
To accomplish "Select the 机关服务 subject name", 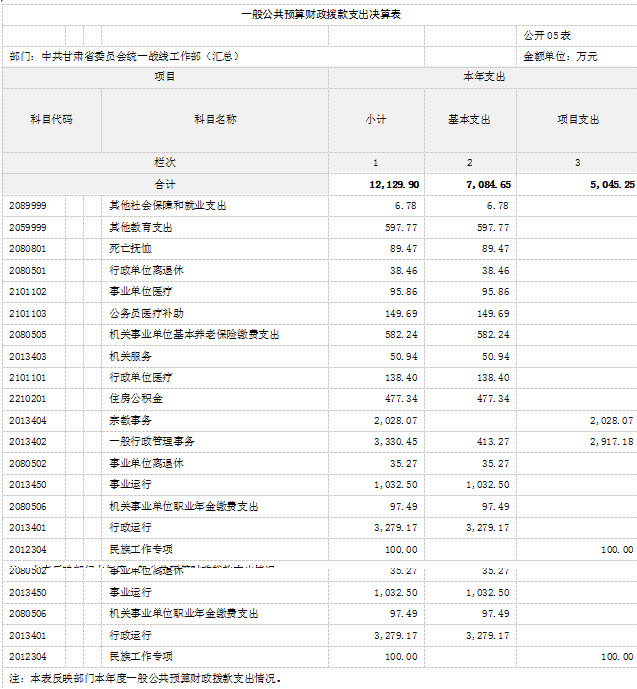I will (130, 357).
